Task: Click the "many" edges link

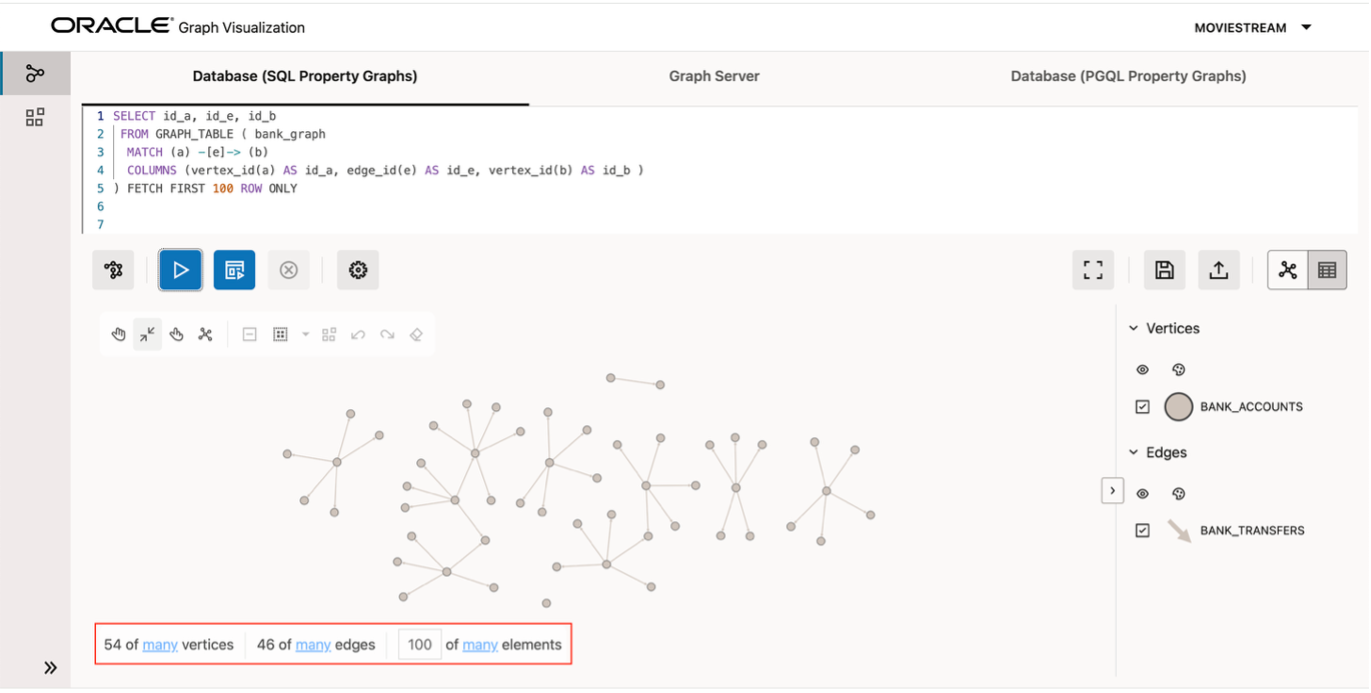Action: tap(313, 645)
